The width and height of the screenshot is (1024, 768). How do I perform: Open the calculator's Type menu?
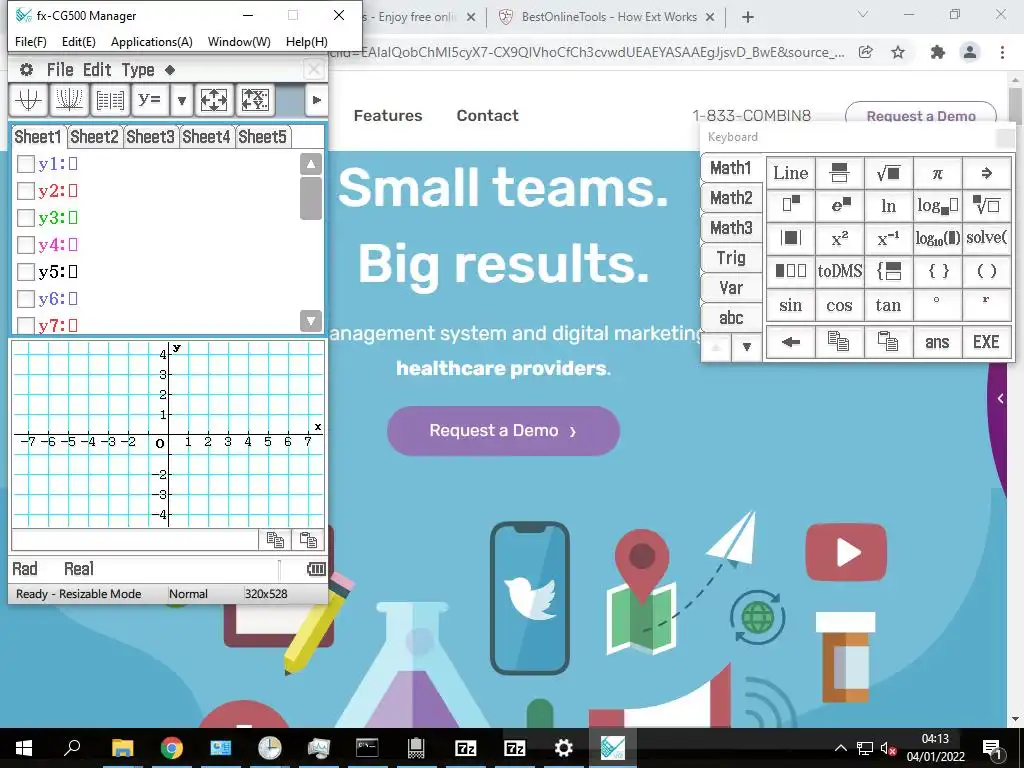click(x=138, y=70)
